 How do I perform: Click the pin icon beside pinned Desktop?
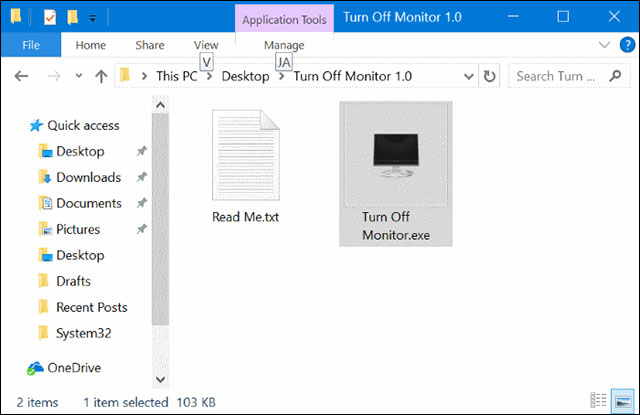tap(141, 151)
